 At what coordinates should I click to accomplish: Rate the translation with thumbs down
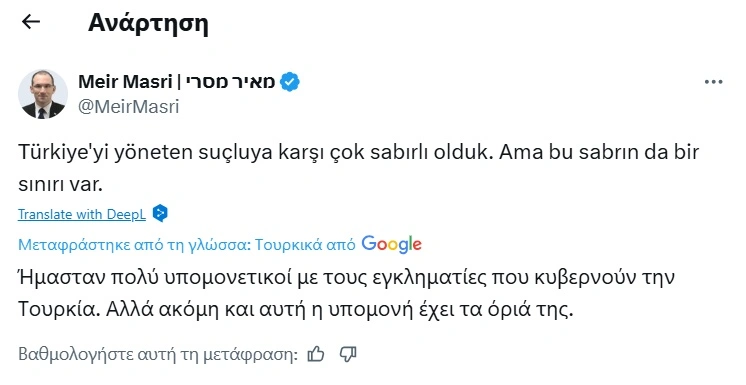tap(348, 355)
